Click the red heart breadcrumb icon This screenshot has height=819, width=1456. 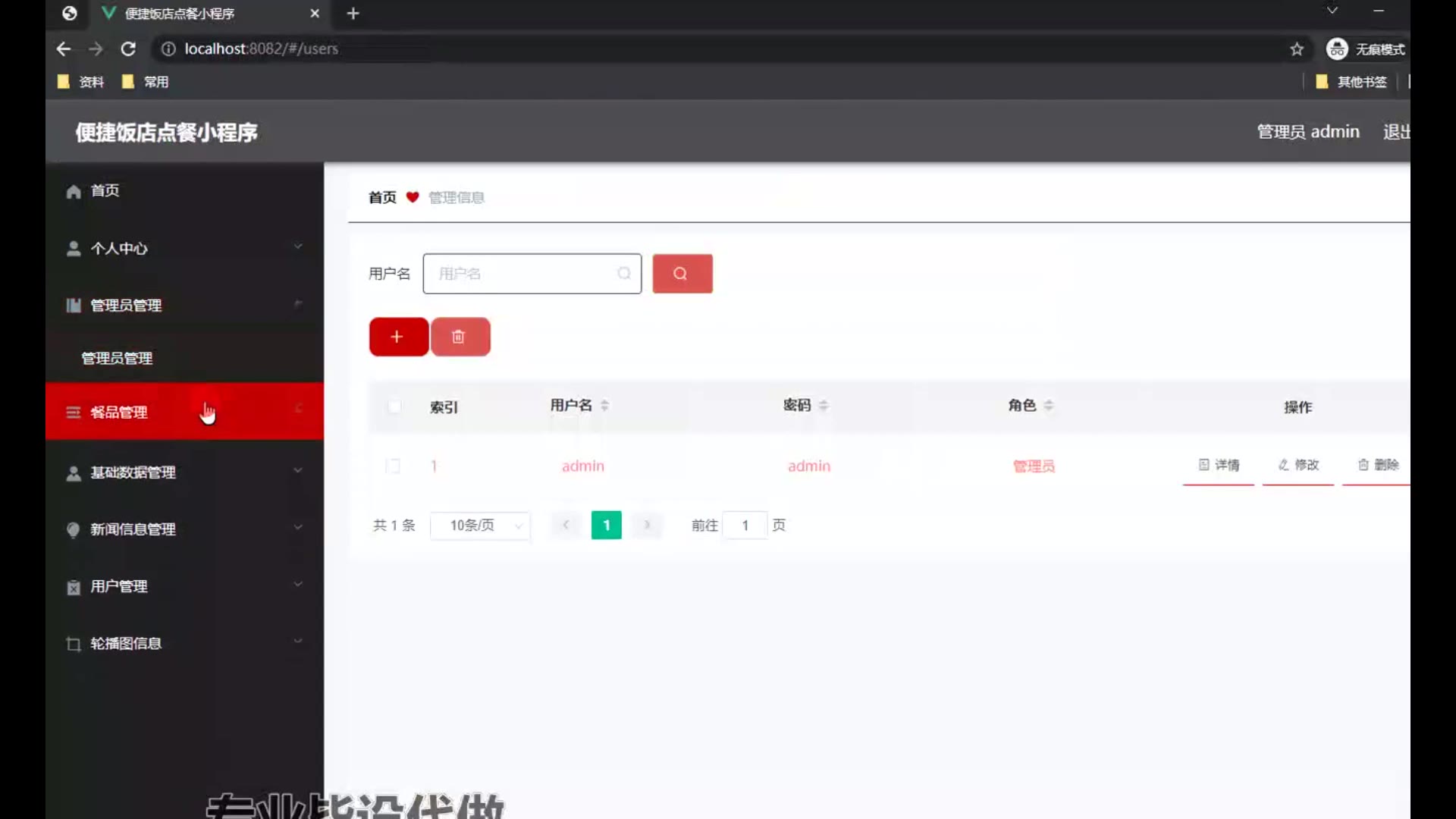click(413, 197)
